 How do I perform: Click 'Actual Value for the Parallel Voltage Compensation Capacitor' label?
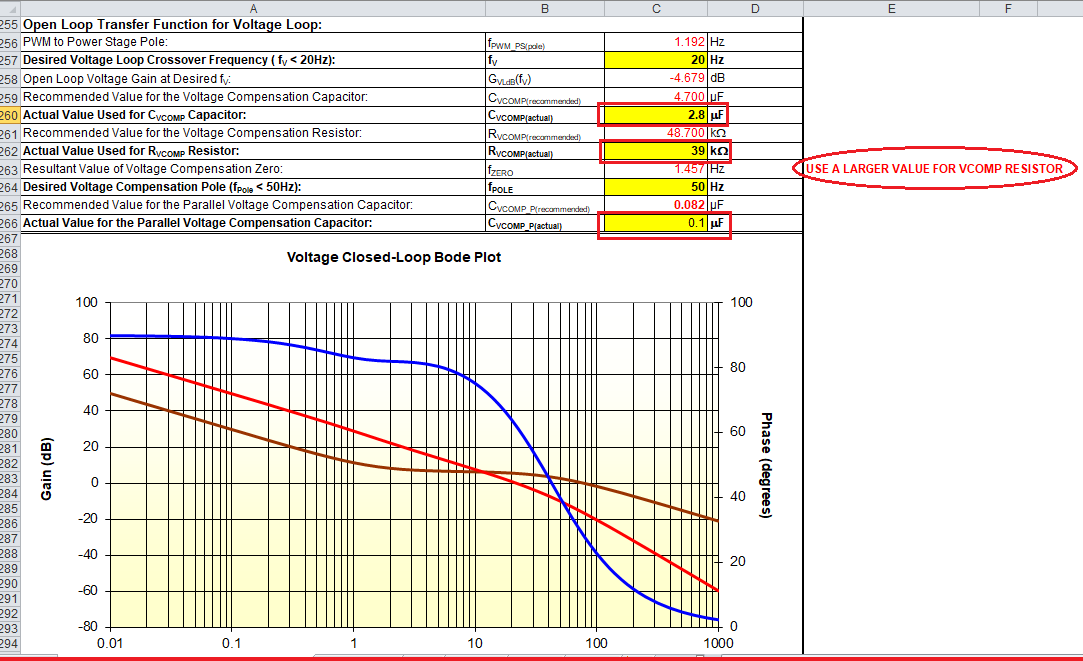click(198, 223)
